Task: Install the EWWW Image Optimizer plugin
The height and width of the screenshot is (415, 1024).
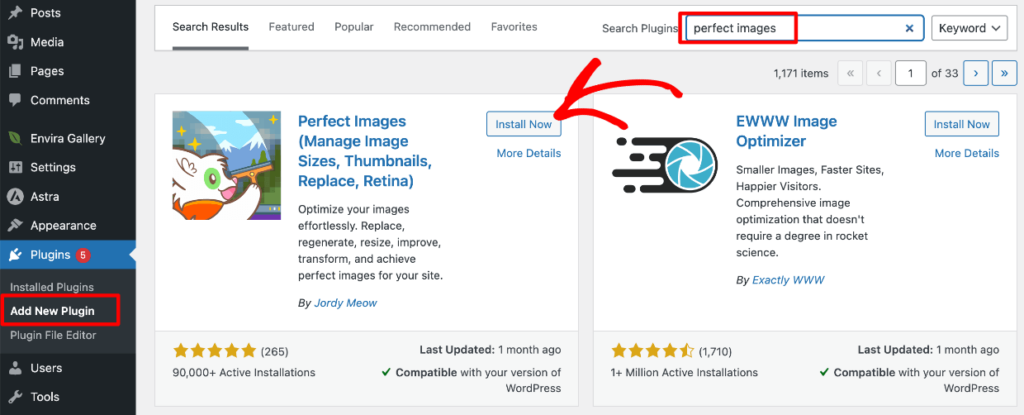Action: click(x=962, y=124)
